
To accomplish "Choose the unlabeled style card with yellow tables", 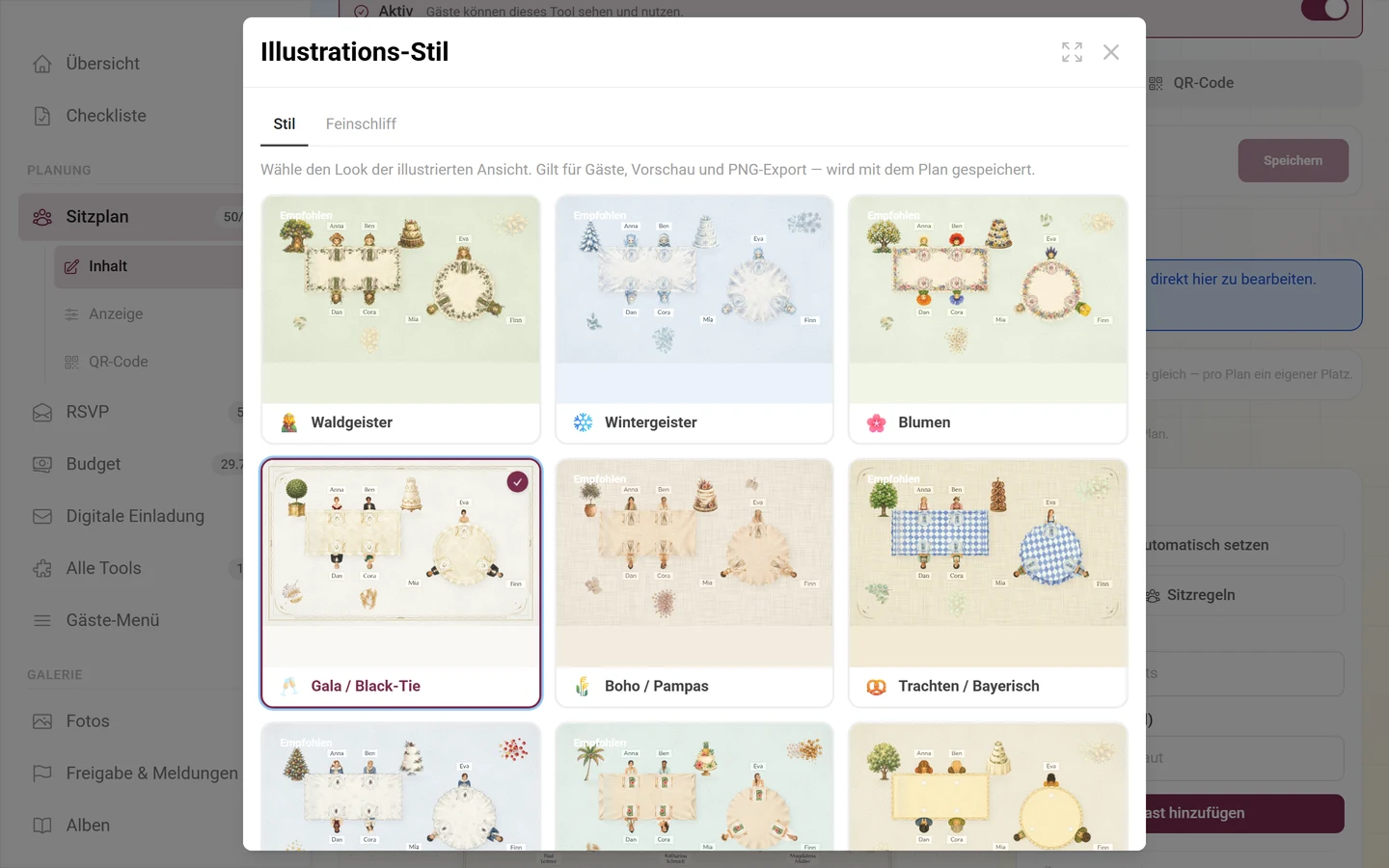I will tap(988, 786).
